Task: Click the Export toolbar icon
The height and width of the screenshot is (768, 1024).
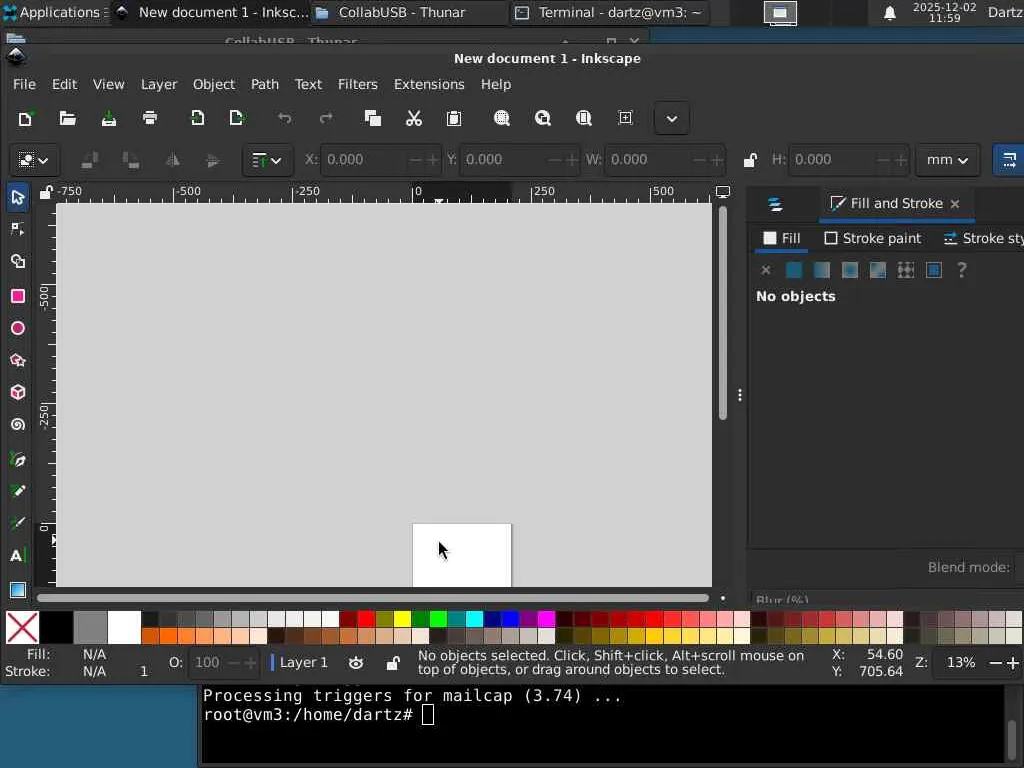Action: 237,118
